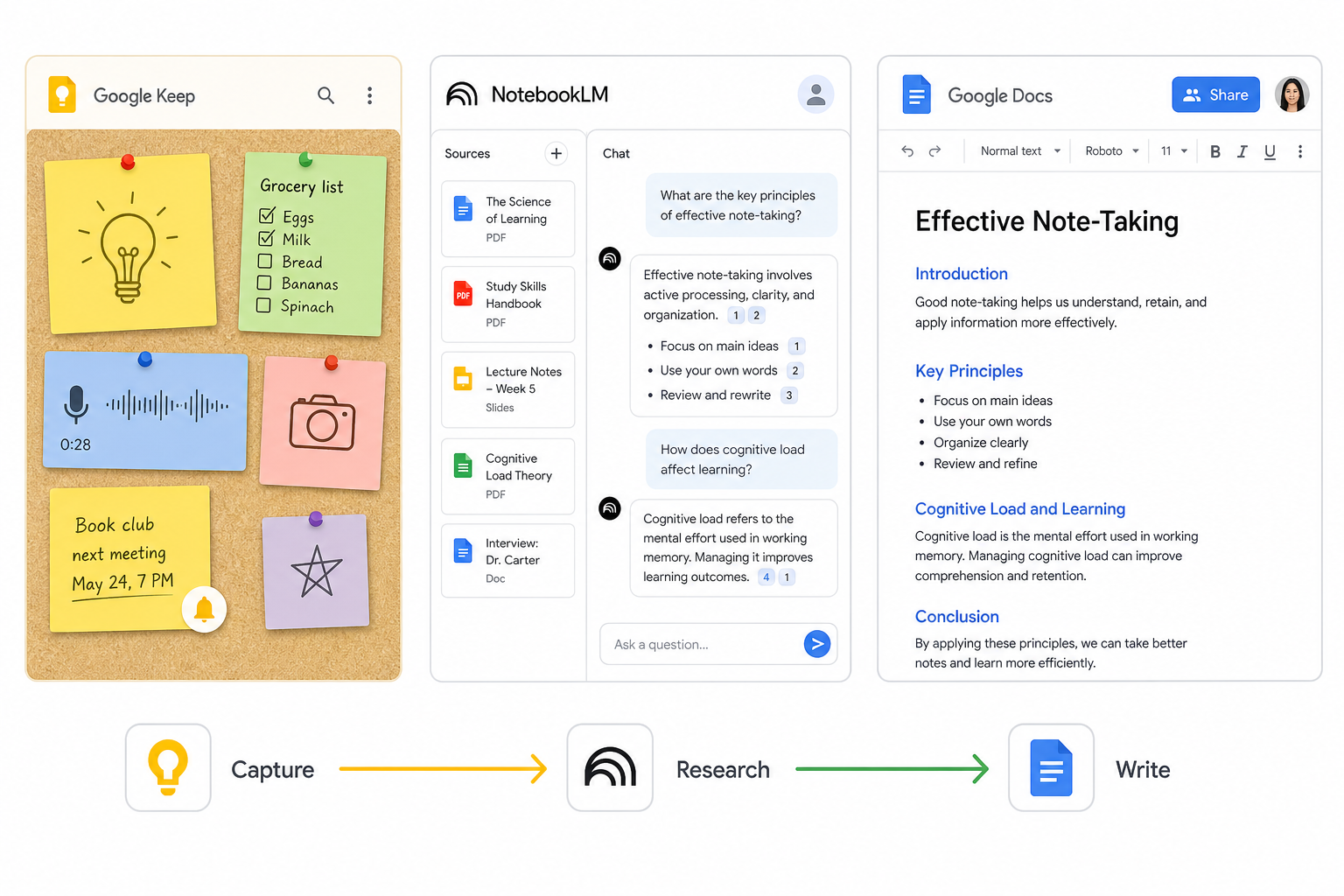Send the question with the arrow button
Screen dimensions: 1344x896
click(816, 644)
